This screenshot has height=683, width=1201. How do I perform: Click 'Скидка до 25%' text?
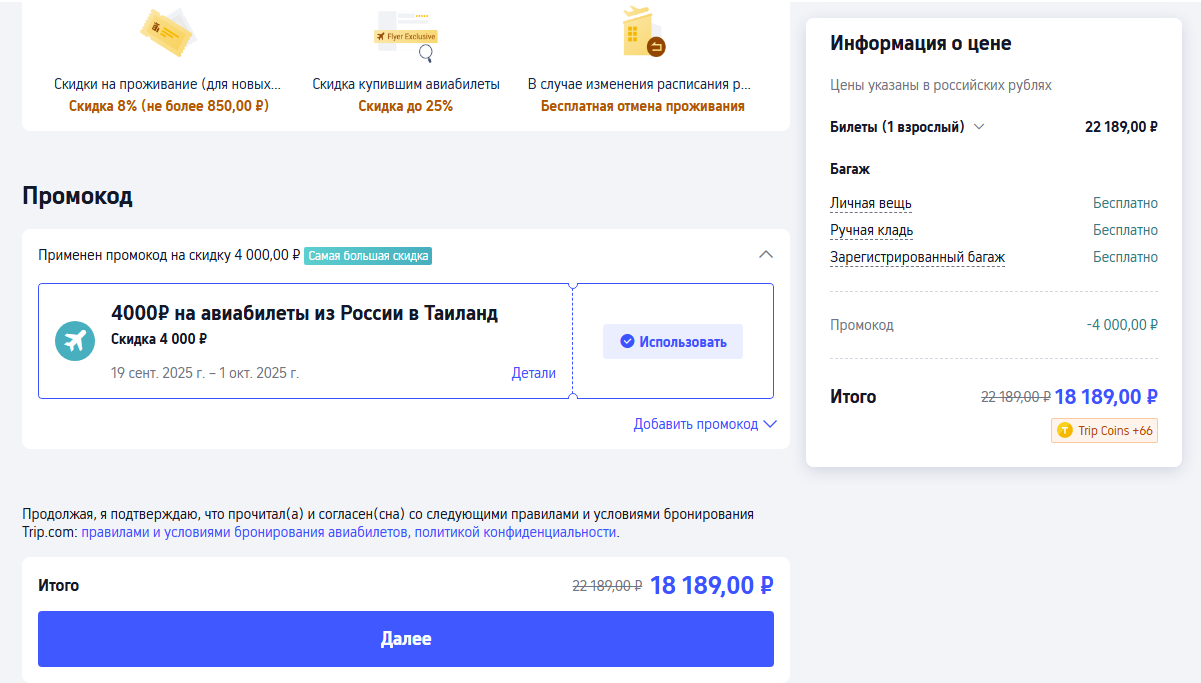406,106
